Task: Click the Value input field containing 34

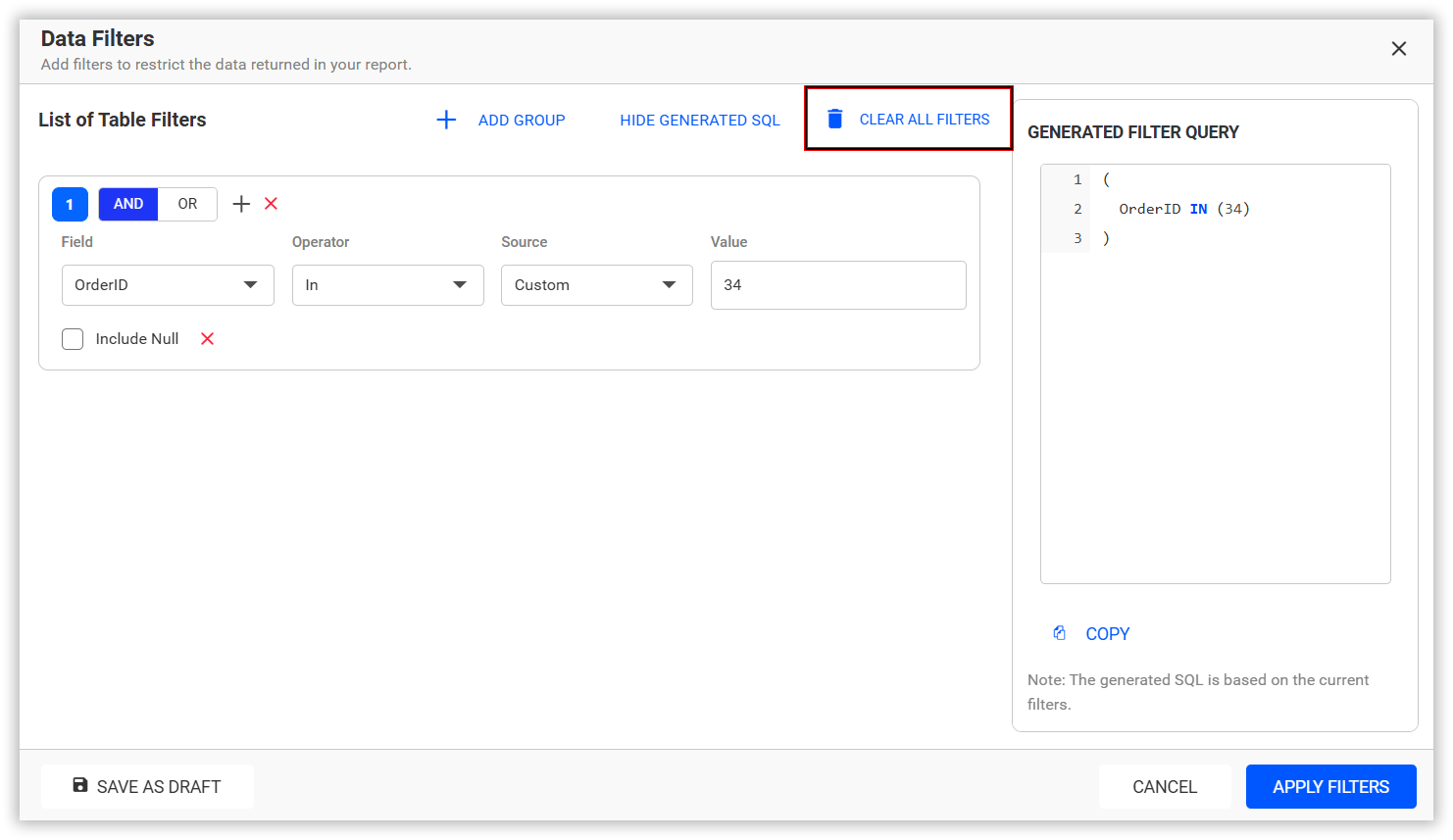Action: click(x=838, y=285)
